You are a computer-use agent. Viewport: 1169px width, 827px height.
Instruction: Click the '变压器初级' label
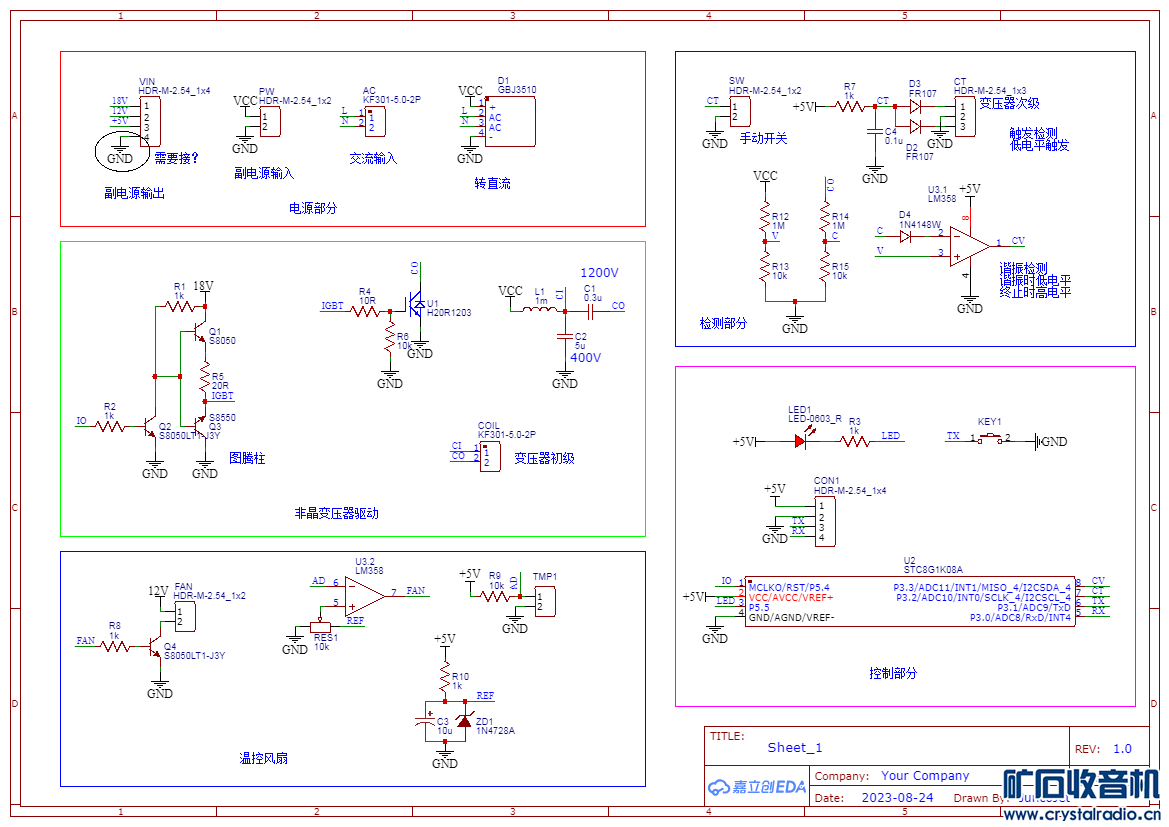pyautogui.click(x=544, y=459)
